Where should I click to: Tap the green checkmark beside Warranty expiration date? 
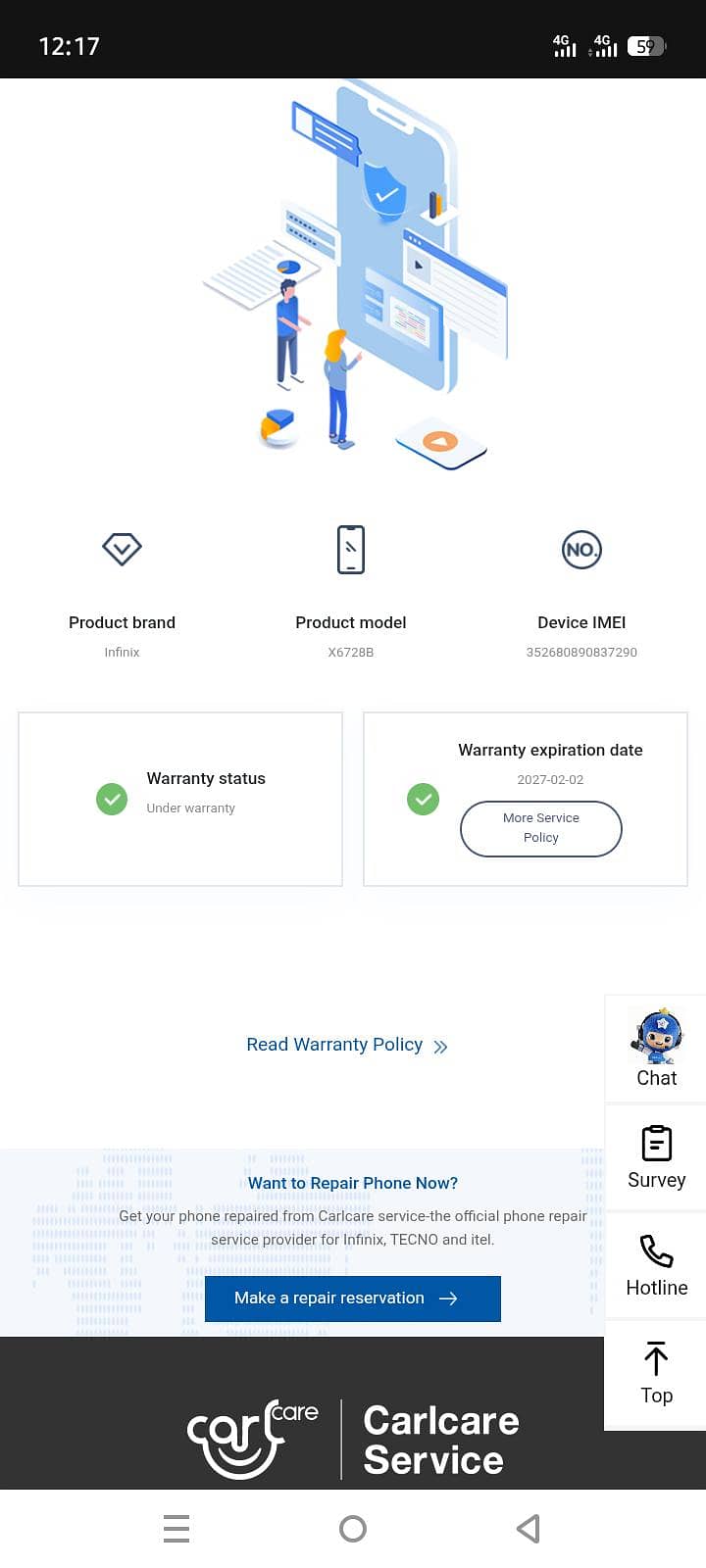click(423, 799)
